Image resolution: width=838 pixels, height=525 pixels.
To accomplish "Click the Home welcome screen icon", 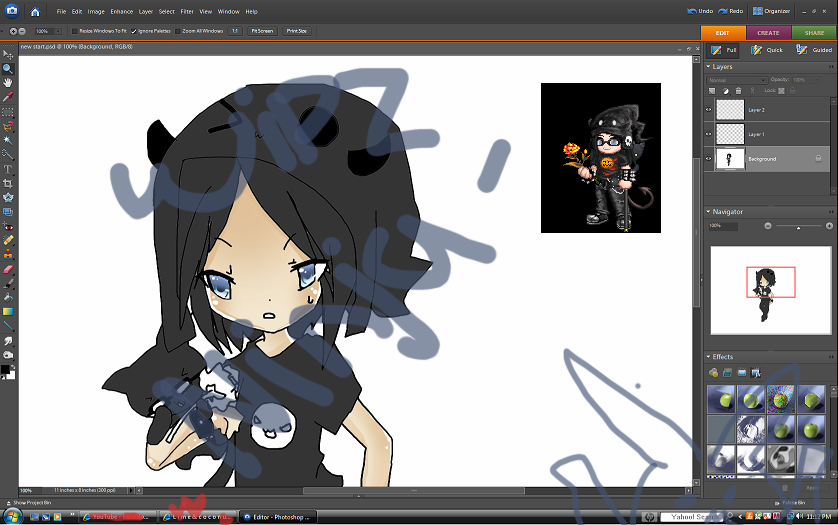I will click(35, 11).
